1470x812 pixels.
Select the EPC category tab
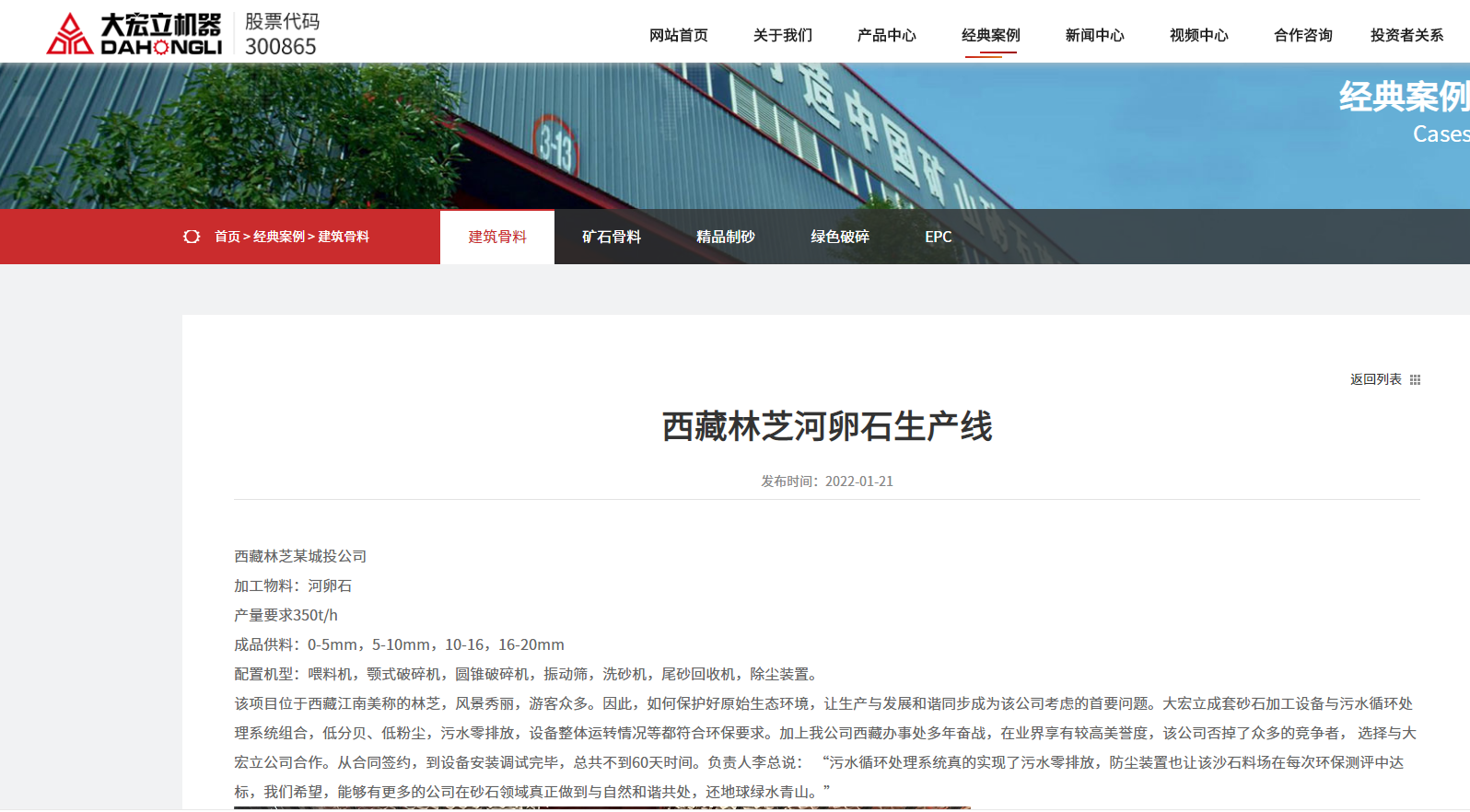(939, 237)
